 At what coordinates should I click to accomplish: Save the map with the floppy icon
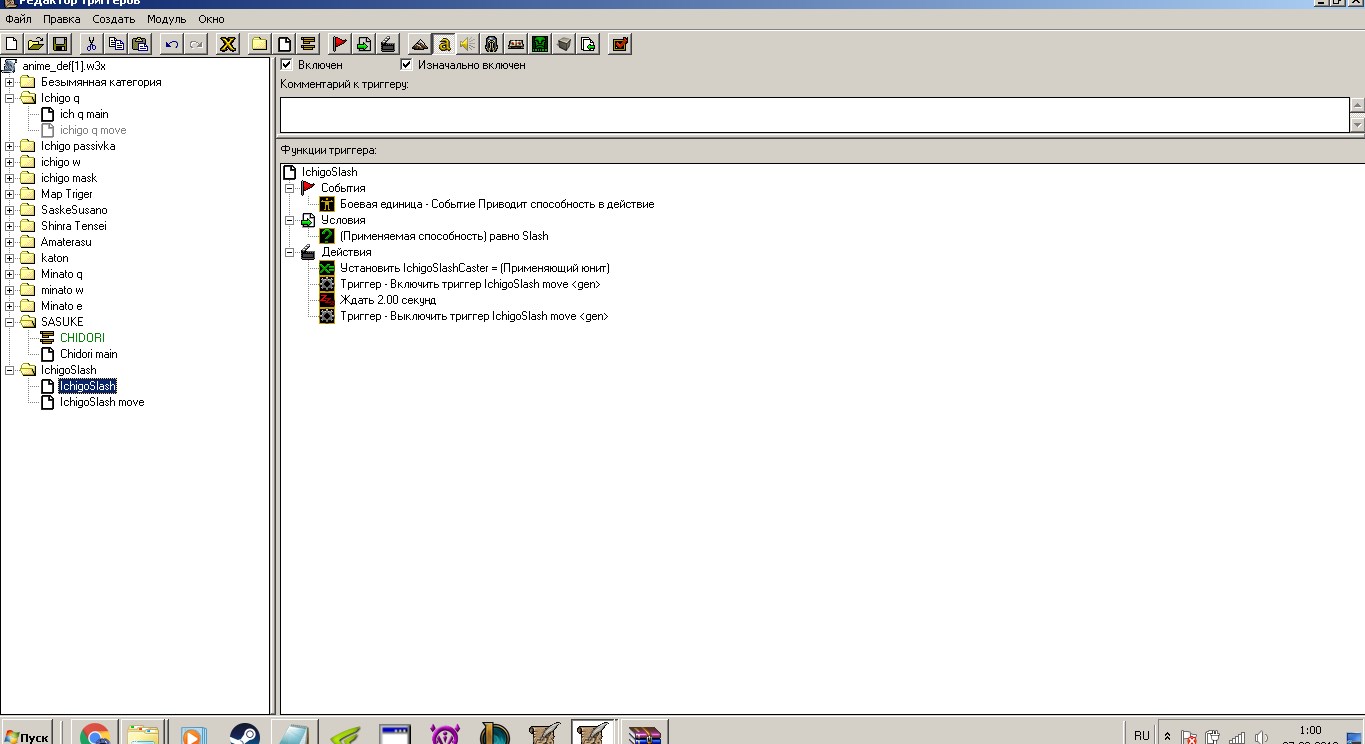click(60, 44)
